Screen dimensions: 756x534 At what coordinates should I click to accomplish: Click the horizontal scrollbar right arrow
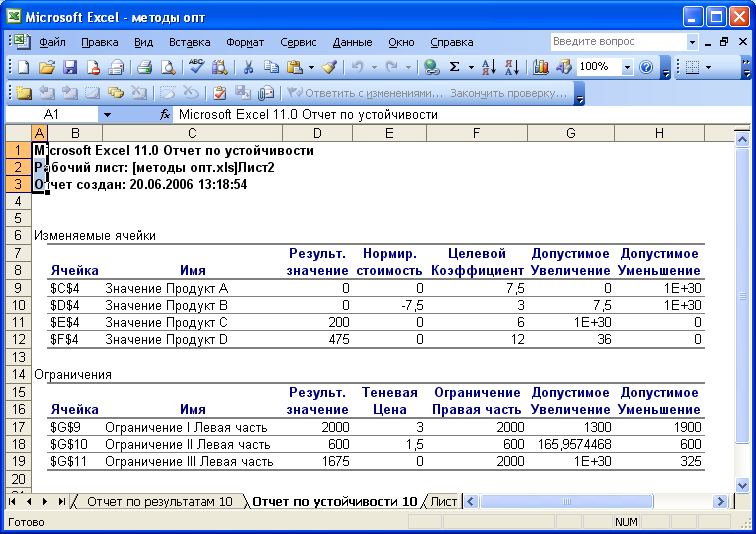click(x=720, y=502)
